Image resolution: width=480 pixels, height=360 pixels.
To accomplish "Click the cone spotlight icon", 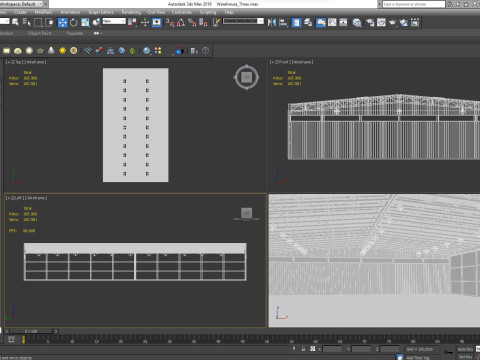I will click(x=51, y=50).
